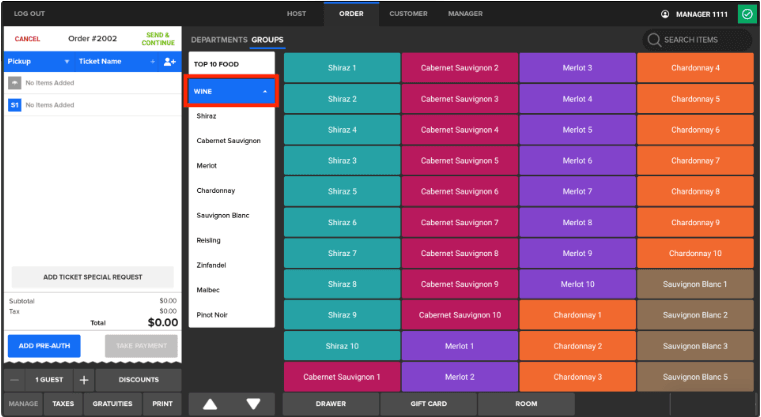Open the TAXES option
Image resolution: width=761 pixels, height=417 pixels.
(63, 404)
